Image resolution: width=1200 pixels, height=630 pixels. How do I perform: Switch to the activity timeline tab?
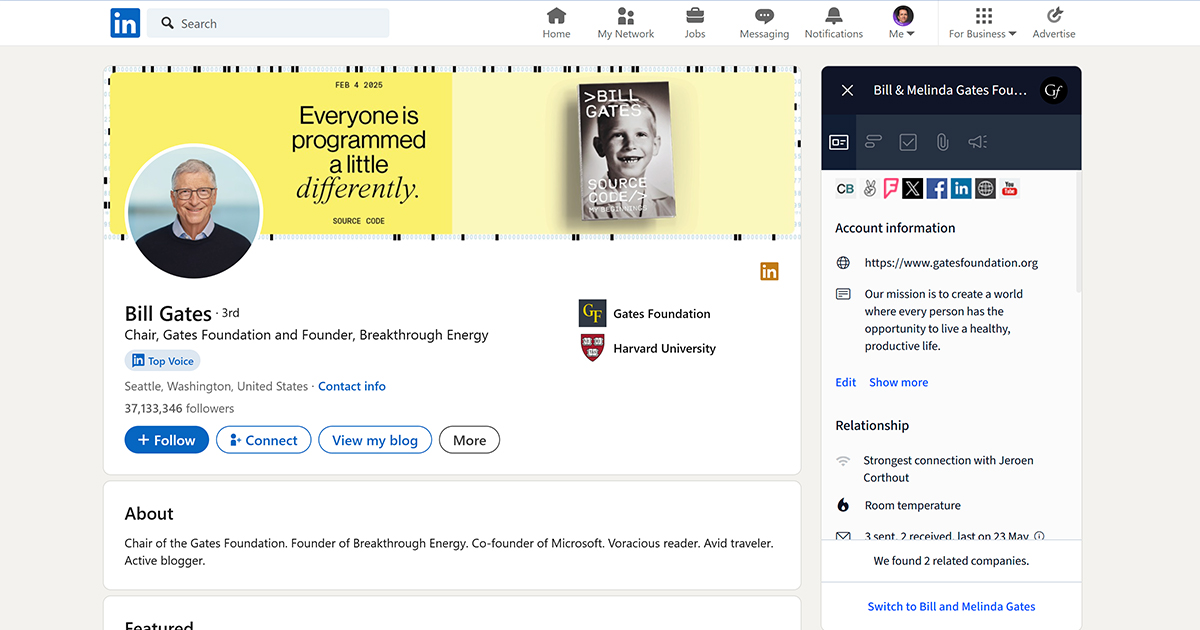coord(873,142)
